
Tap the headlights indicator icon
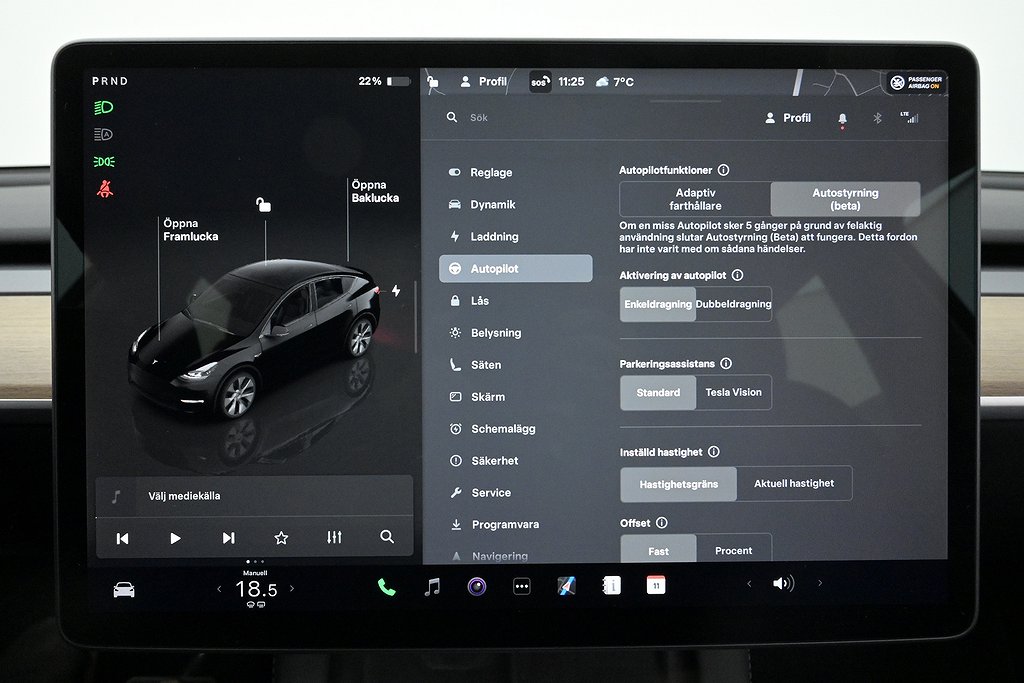[104, 107]
